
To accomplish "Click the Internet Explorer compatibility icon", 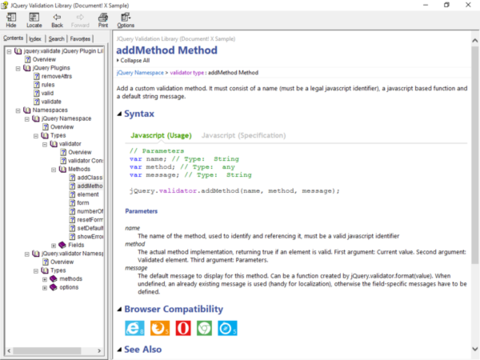I will [x=135, y=328].
